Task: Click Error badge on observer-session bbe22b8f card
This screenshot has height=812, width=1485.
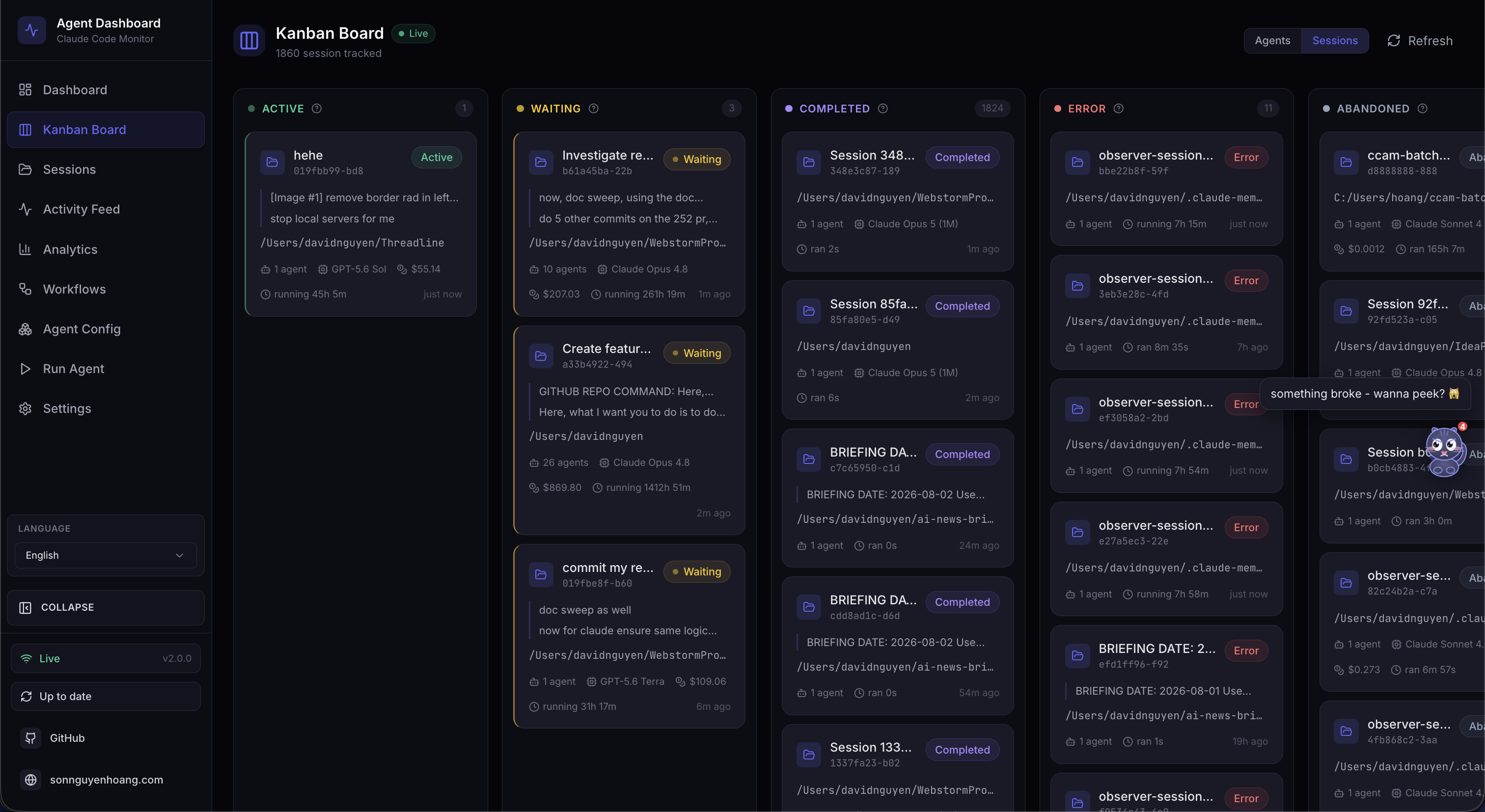Action: 1246,157
